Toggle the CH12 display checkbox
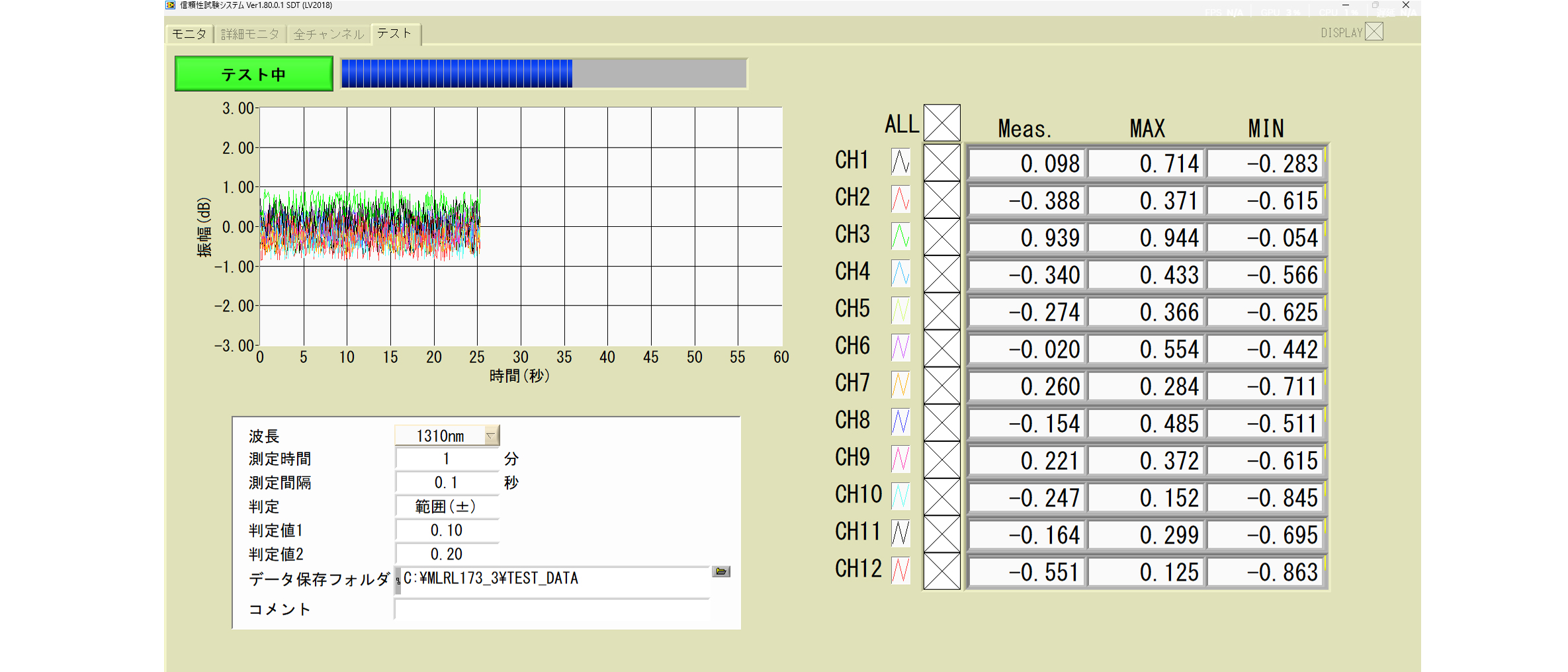 click(941, 571)
